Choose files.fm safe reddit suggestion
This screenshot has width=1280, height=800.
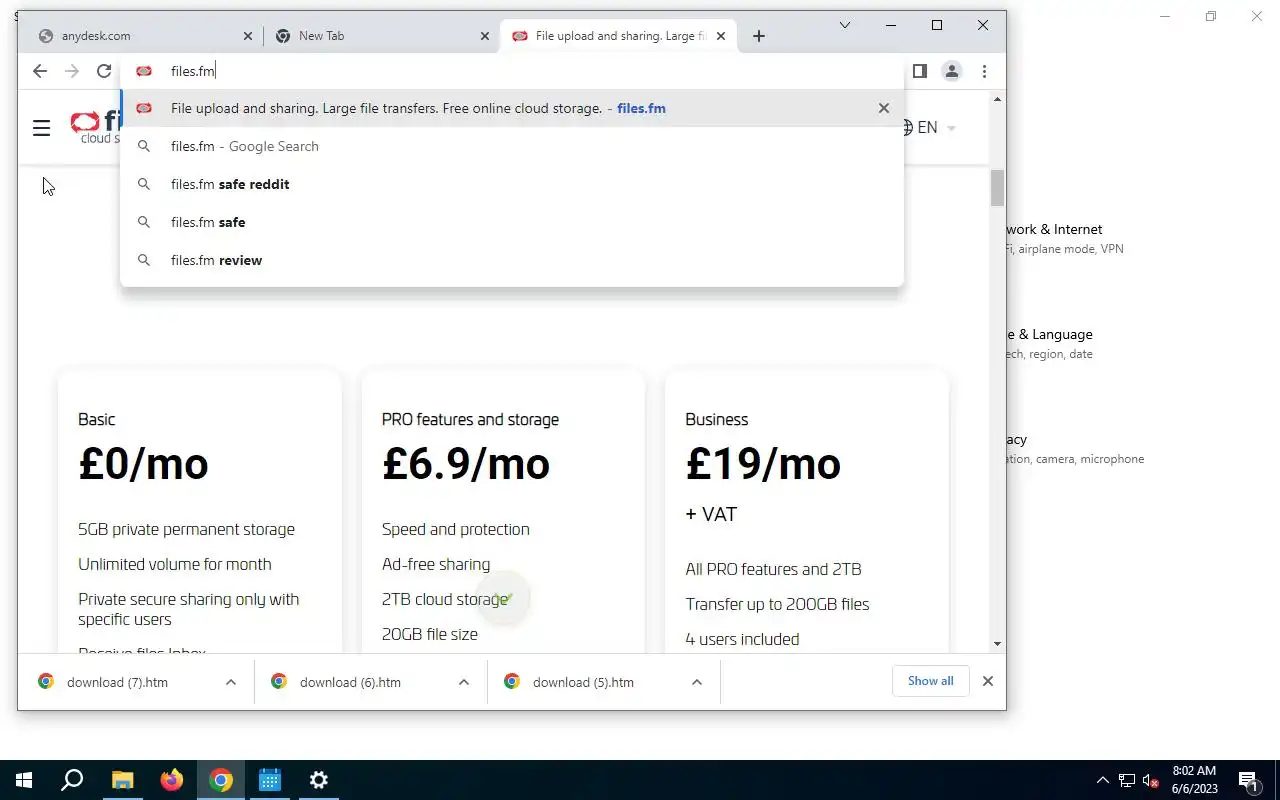[512, 184]
